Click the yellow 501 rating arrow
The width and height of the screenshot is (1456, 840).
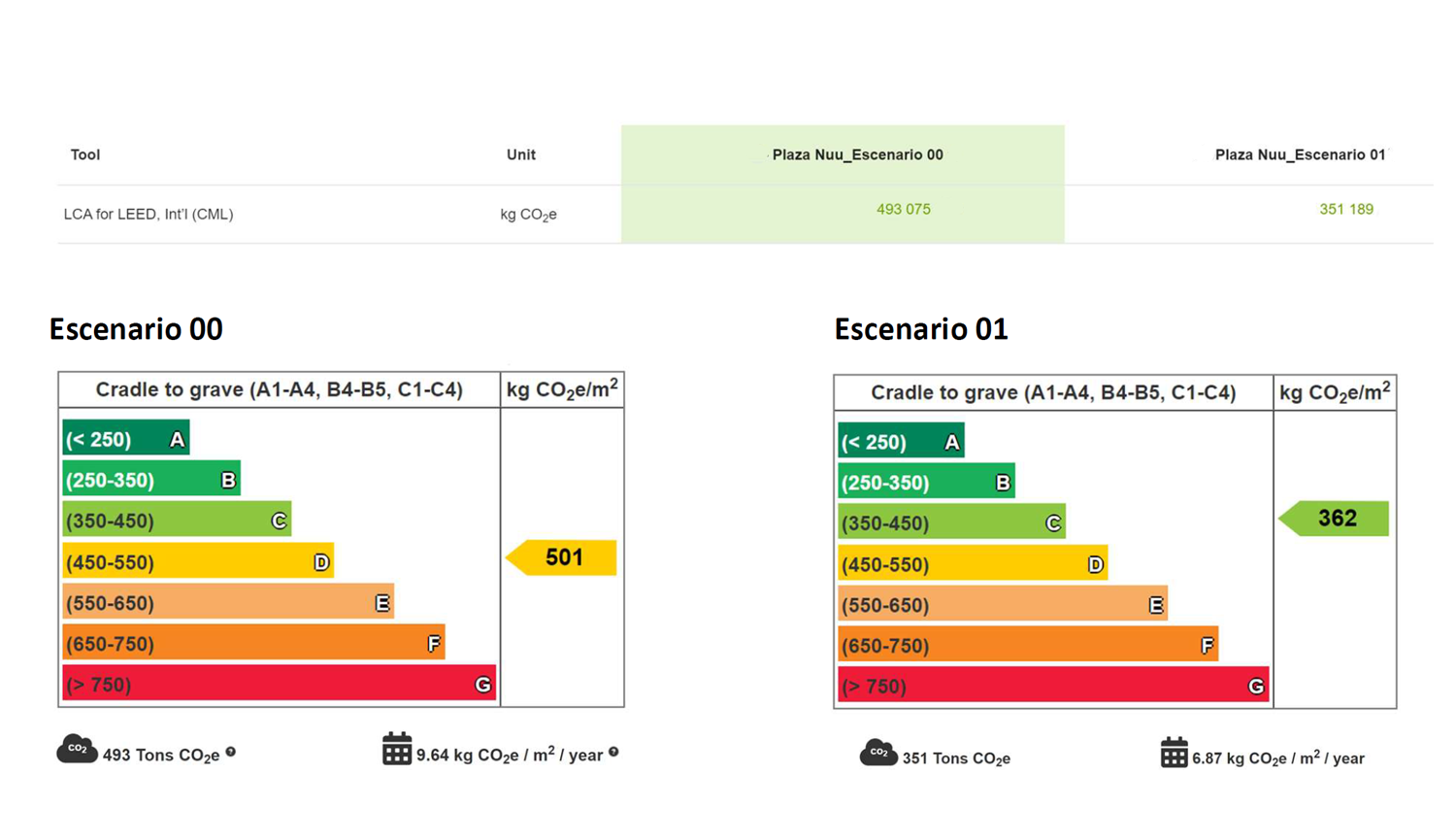click(562, 557)
